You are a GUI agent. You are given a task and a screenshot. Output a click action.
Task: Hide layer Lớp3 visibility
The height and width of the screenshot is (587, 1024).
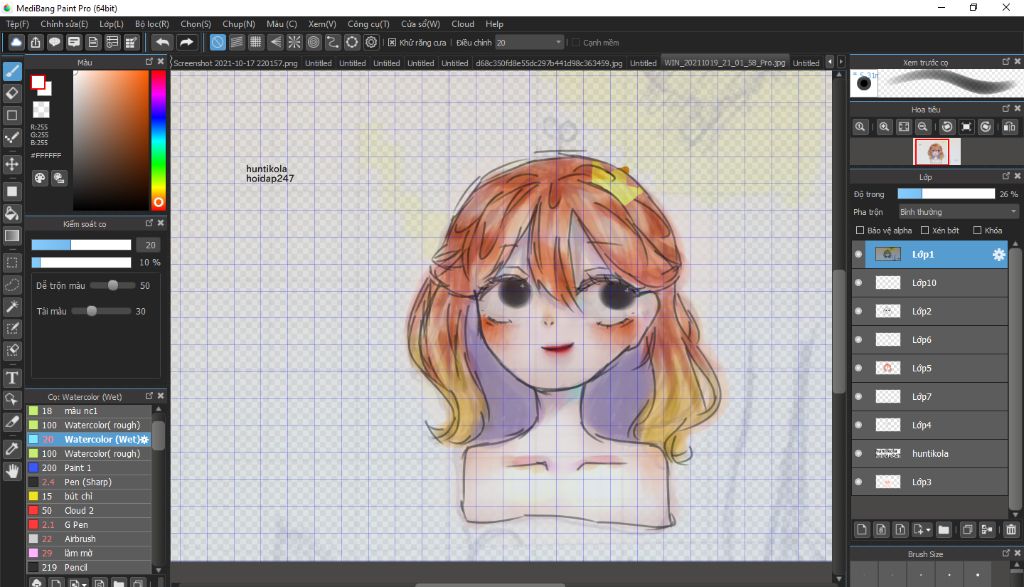858,482
